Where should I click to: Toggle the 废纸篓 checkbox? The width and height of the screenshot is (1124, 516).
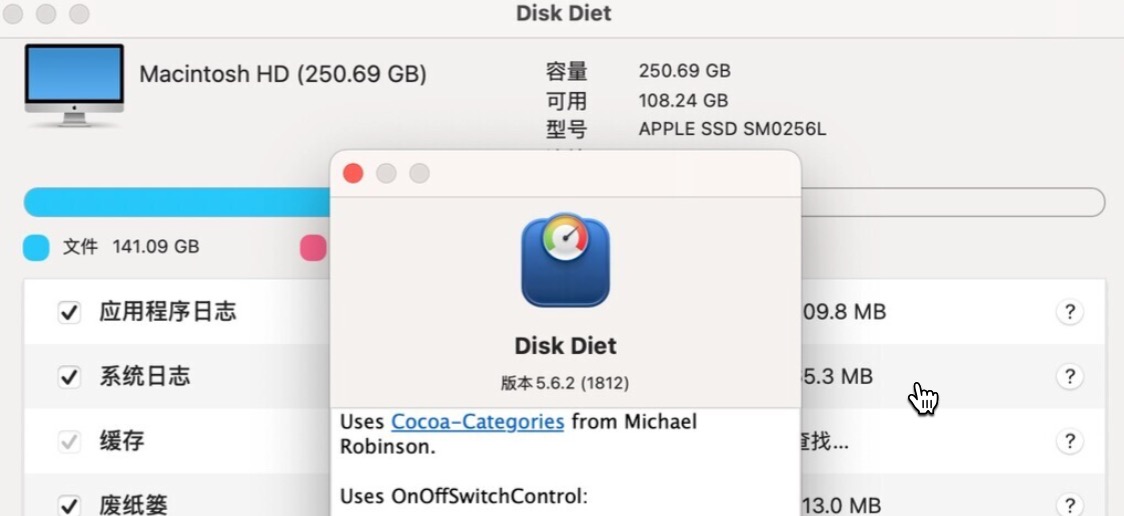click(69, 505)
